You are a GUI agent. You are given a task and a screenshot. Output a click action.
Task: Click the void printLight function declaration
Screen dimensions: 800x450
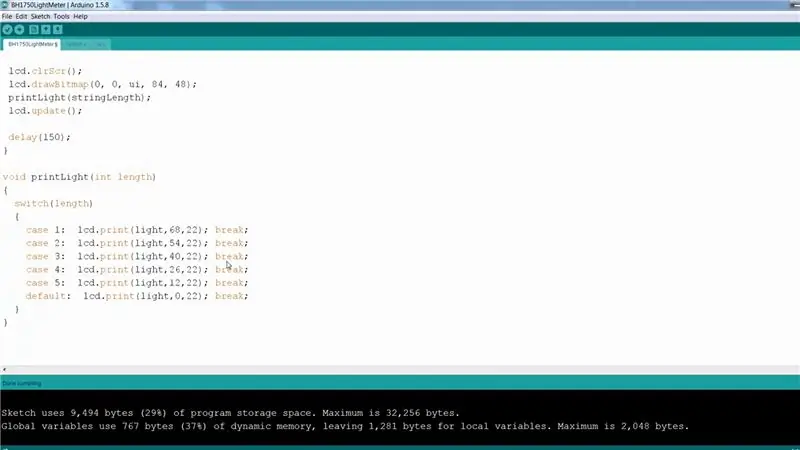pos(79,177)
